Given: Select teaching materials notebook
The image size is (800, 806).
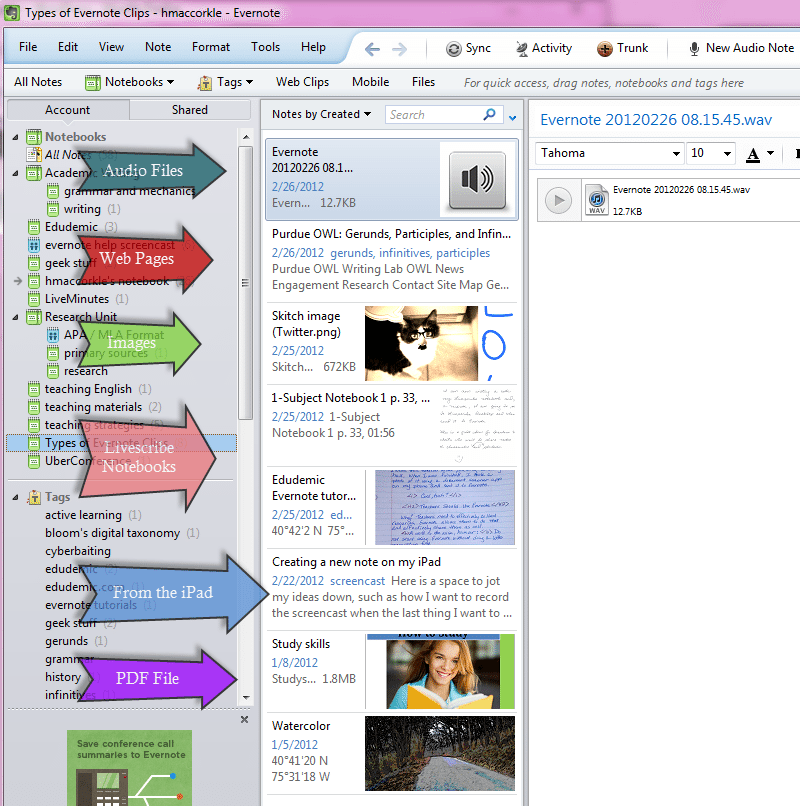Looking at the screenshot, I should click(x=94, y=407).
